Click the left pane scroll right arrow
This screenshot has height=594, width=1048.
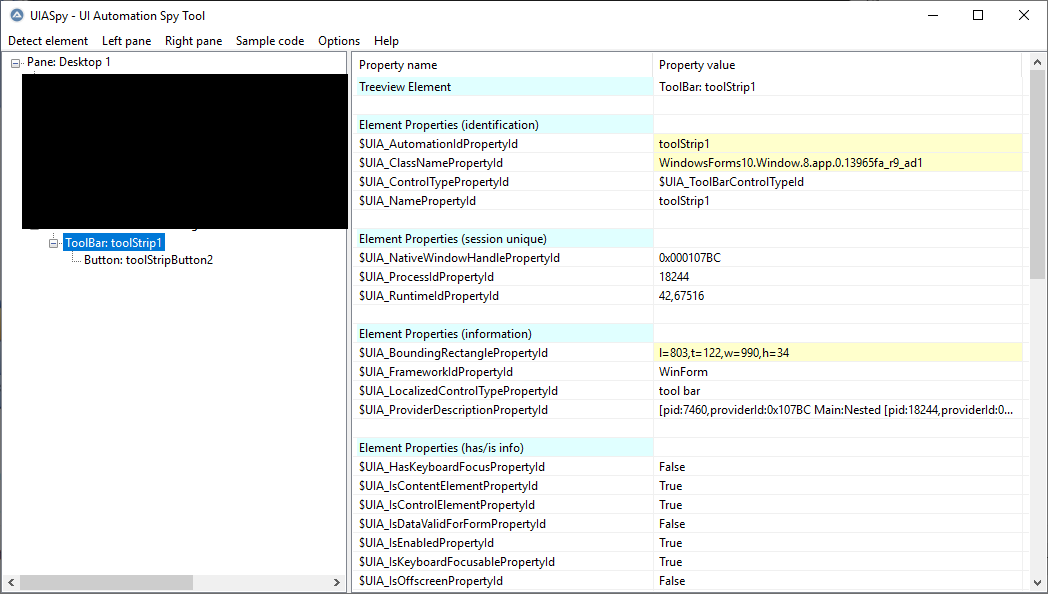point(336,582)
